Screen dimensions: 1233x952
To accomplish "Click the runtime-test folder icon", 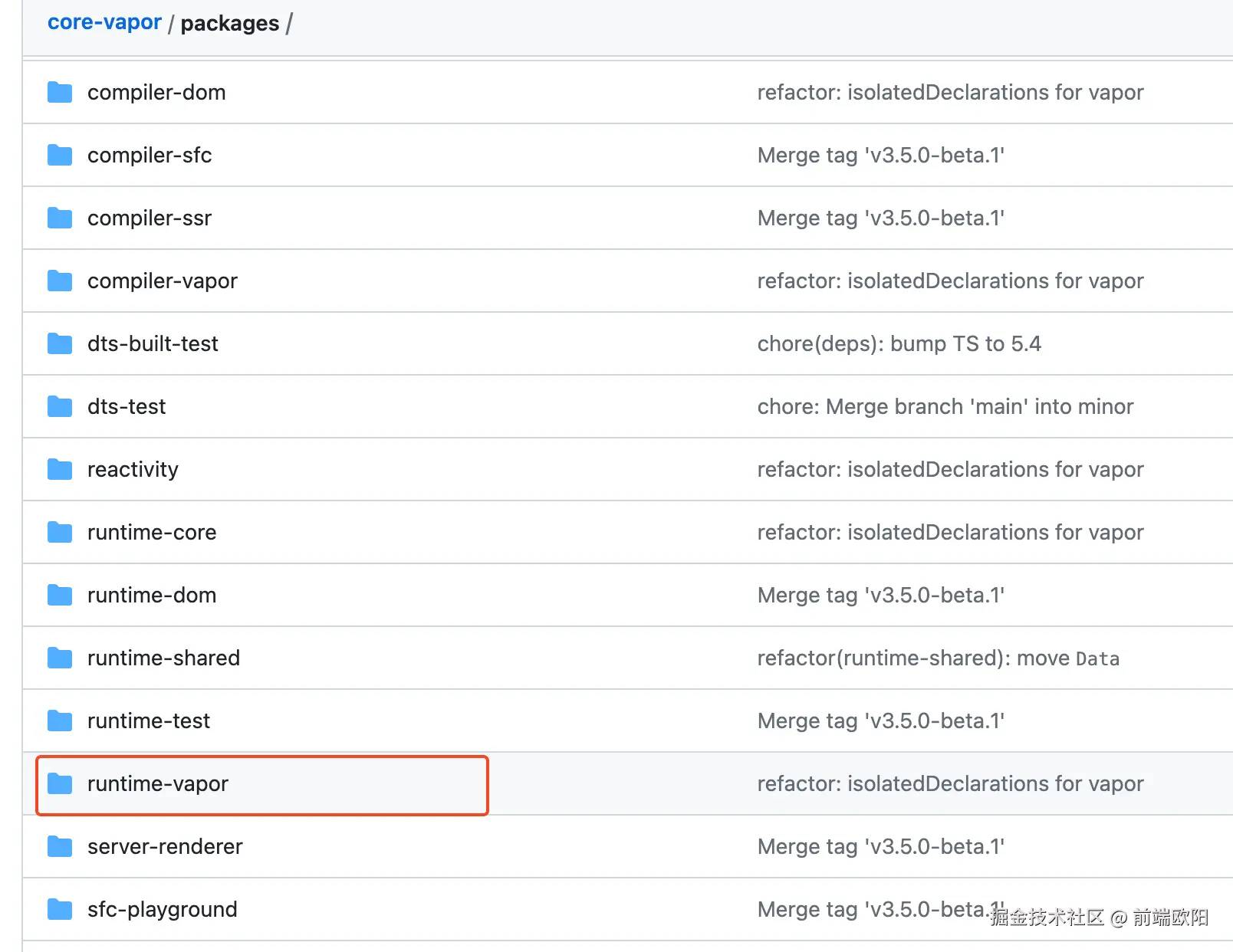I will [x=60, y=721].
